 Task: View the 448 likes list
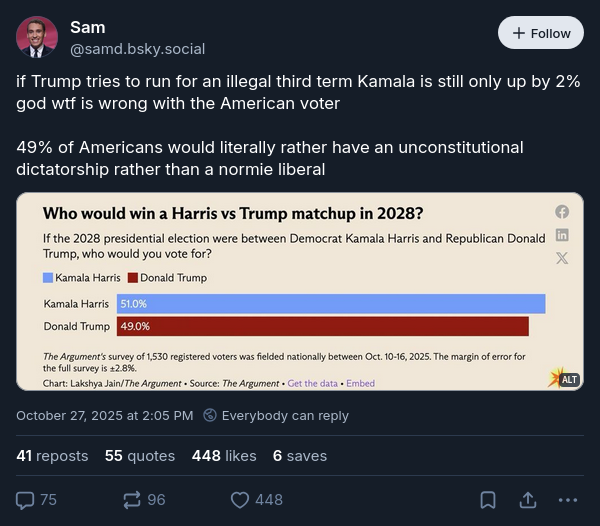(x=224, y=455)
